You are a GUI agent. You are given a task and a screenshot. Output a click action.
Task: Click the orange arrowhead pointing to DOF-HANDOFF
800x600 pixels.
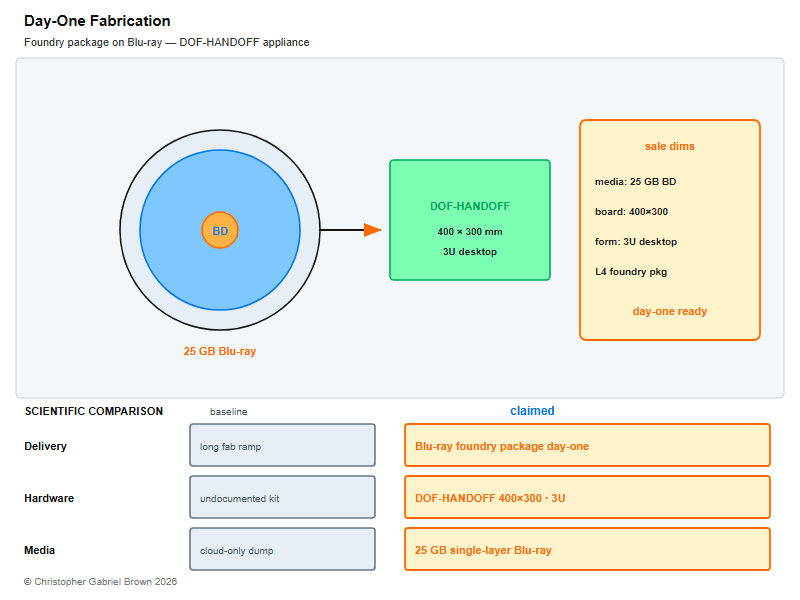pyautogui.click(x=372, y=230)
